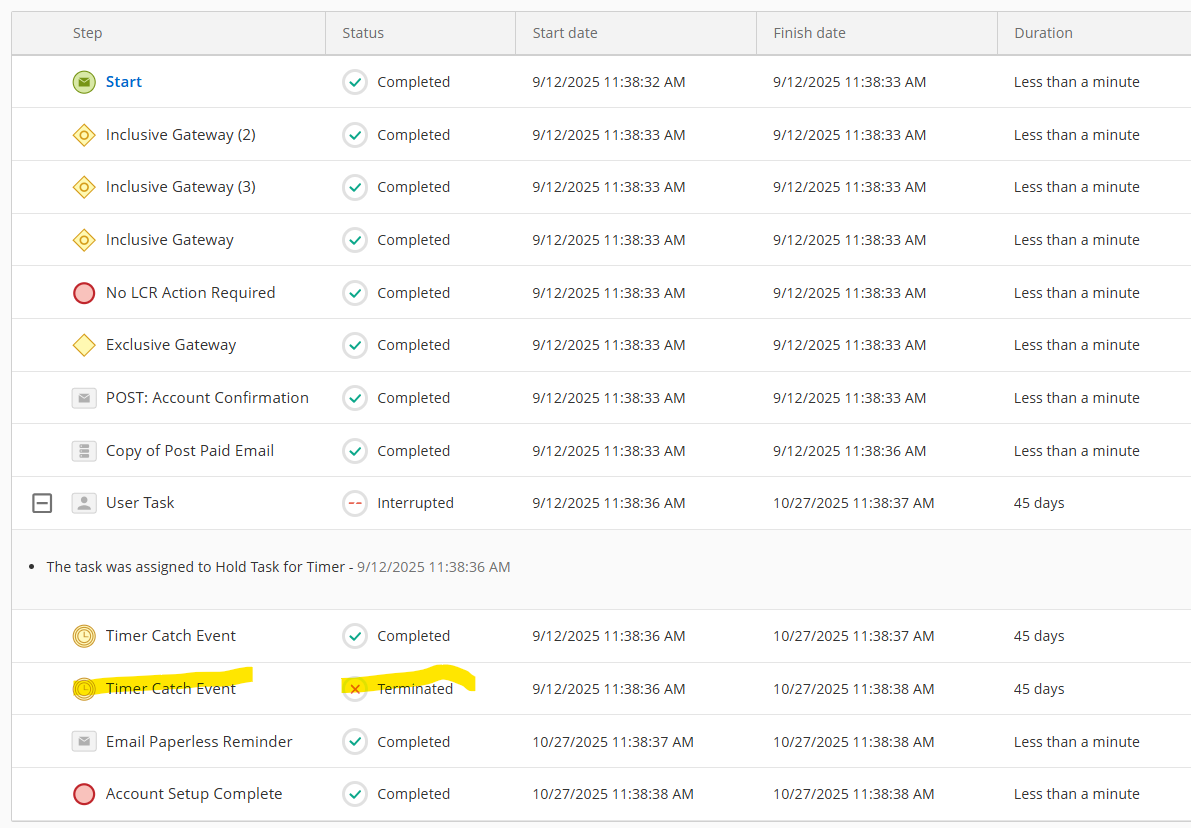The height and width of the screenshot is (828, 1191).
Task: Collapse the User Task row details
Action: click(x=42, y=503)
